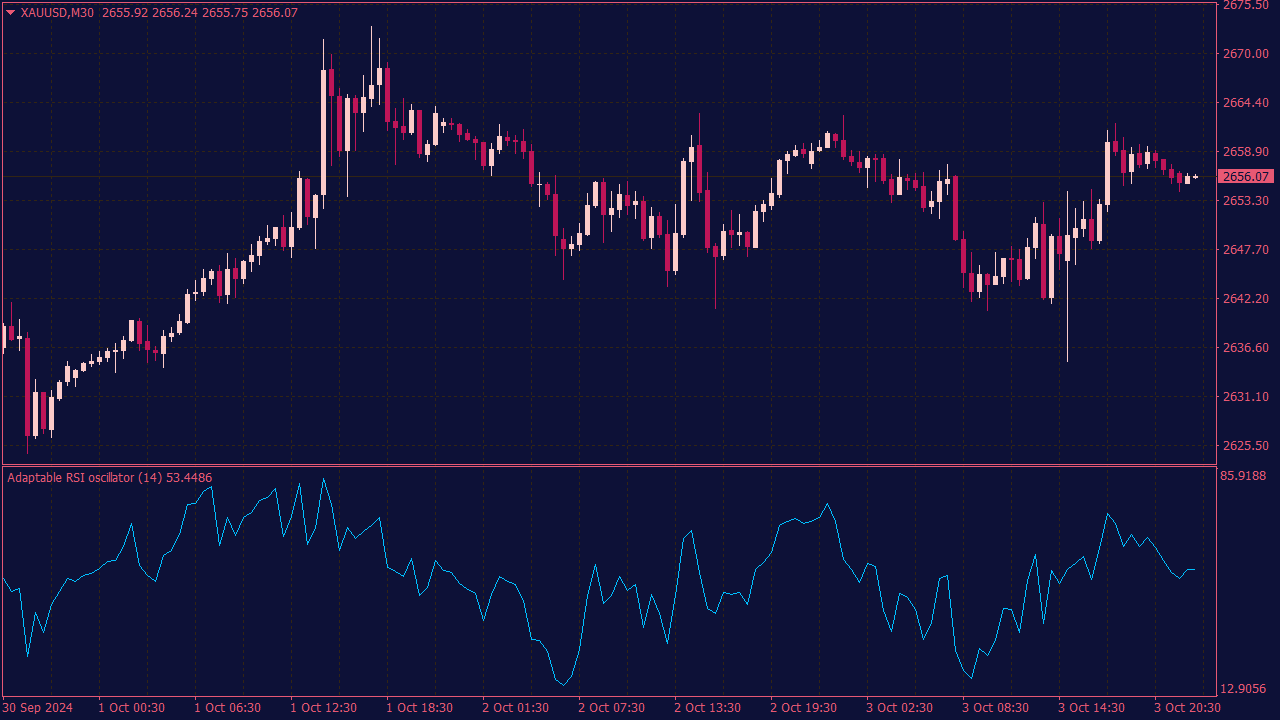
Task: Select the 3 Oct 08:30 time label
Action: [x=996, y=708]
